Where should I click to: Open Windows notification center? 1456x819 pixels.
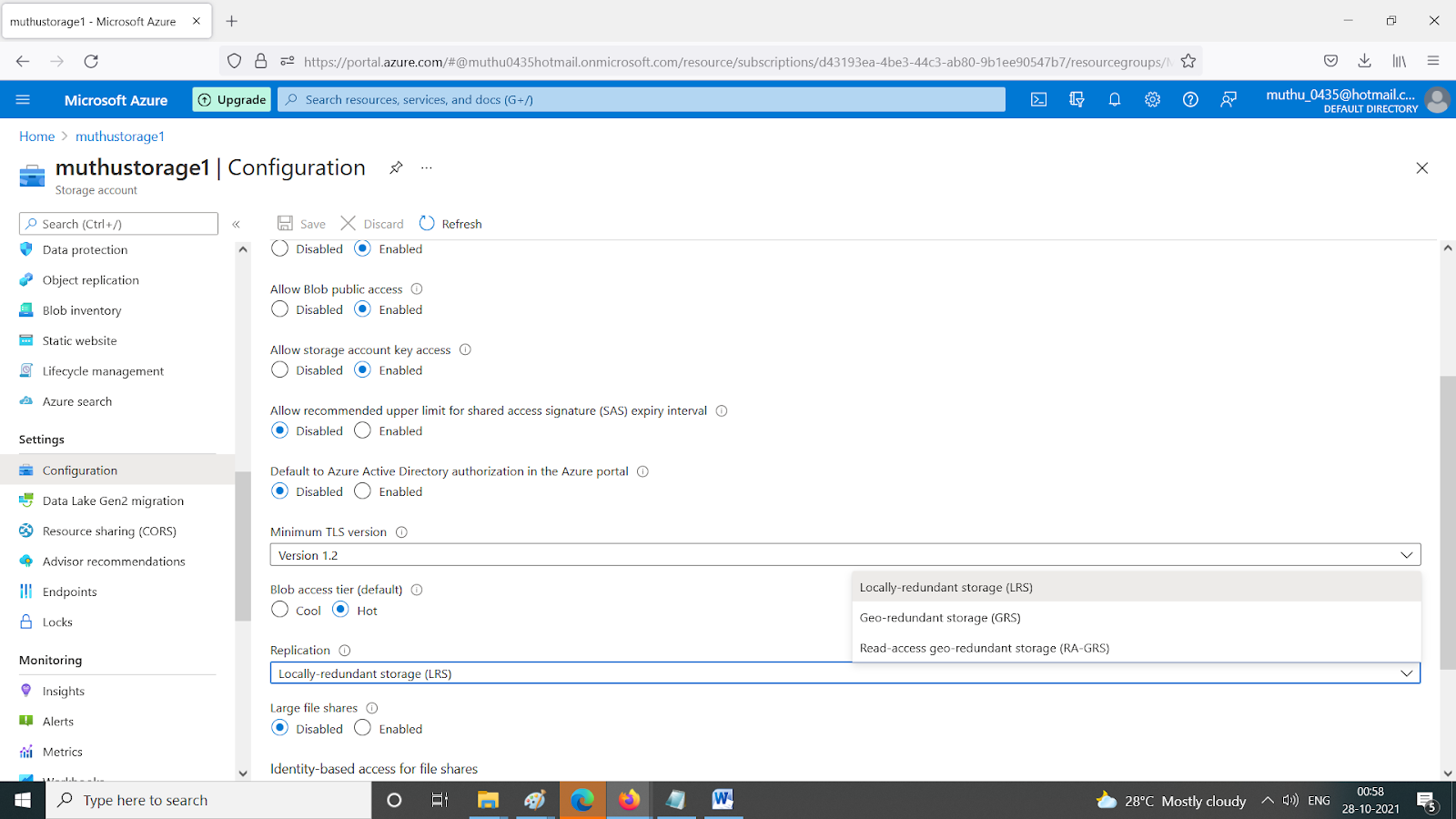(1428, 801)
